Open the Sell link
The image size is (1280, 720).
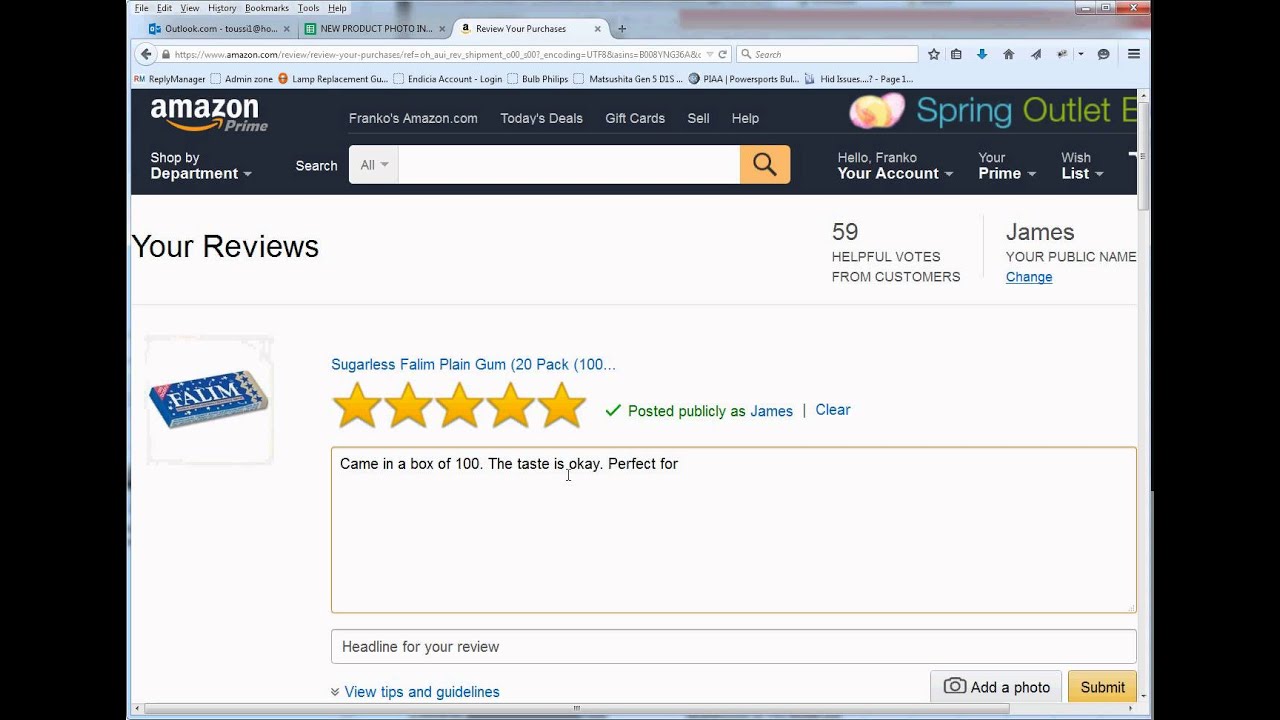tap(698, 118)
